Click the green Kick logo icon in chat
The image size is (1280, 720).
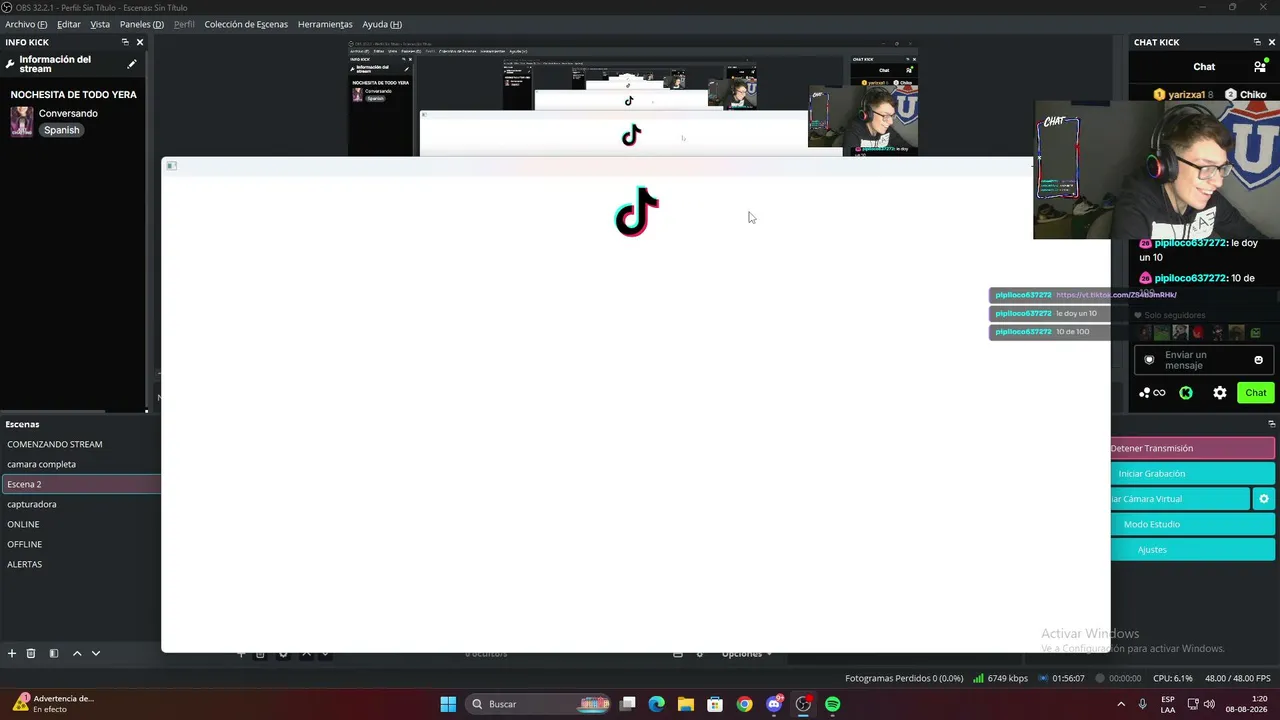click(1186, 393)
